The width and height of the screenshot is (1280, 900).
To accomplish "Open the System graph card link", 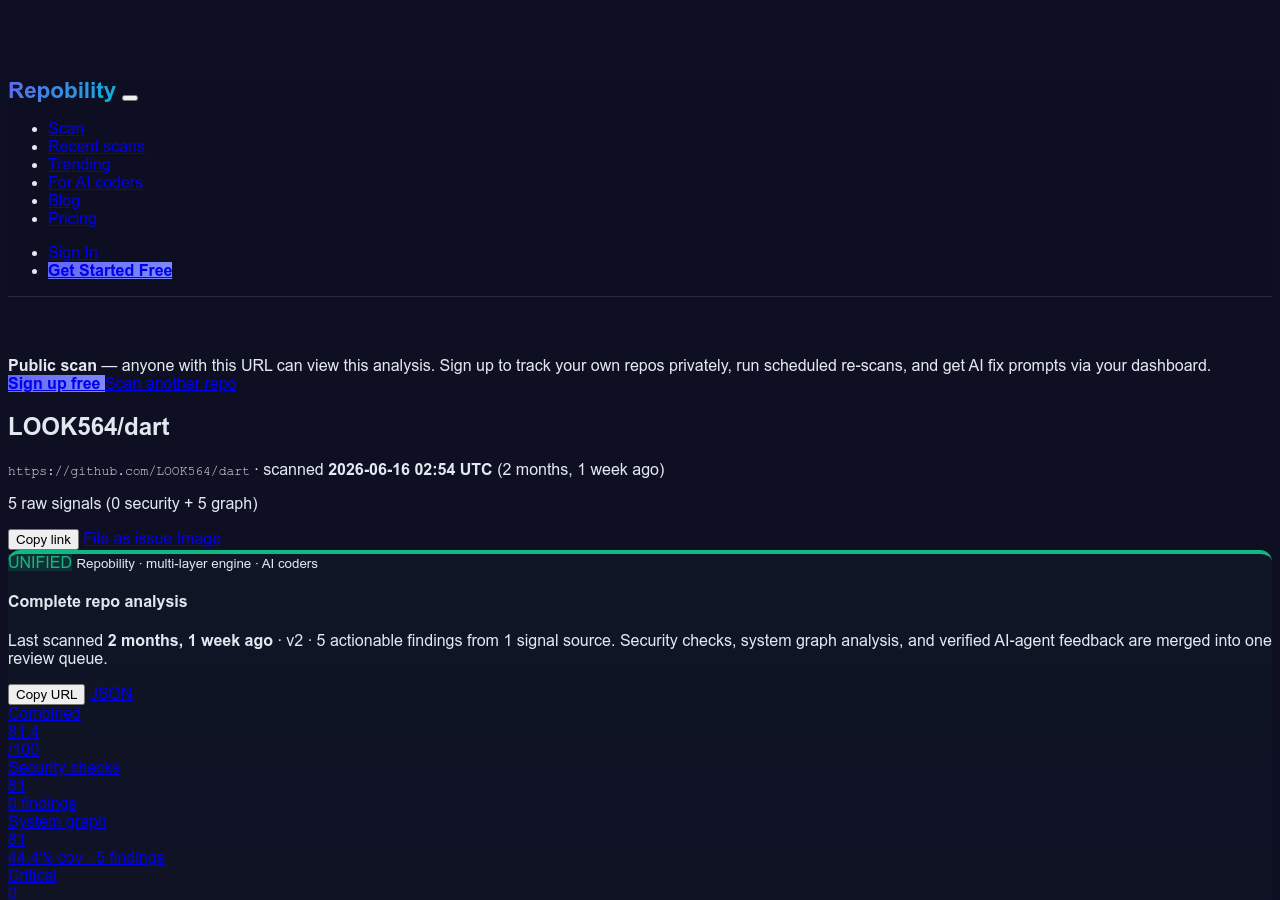I will pos(86,839).
